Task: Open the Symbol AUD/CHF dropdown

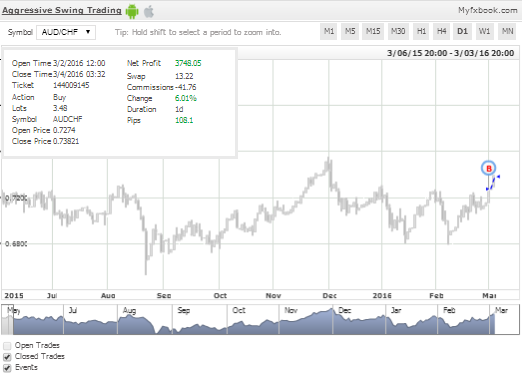Action: coord(66,32)
